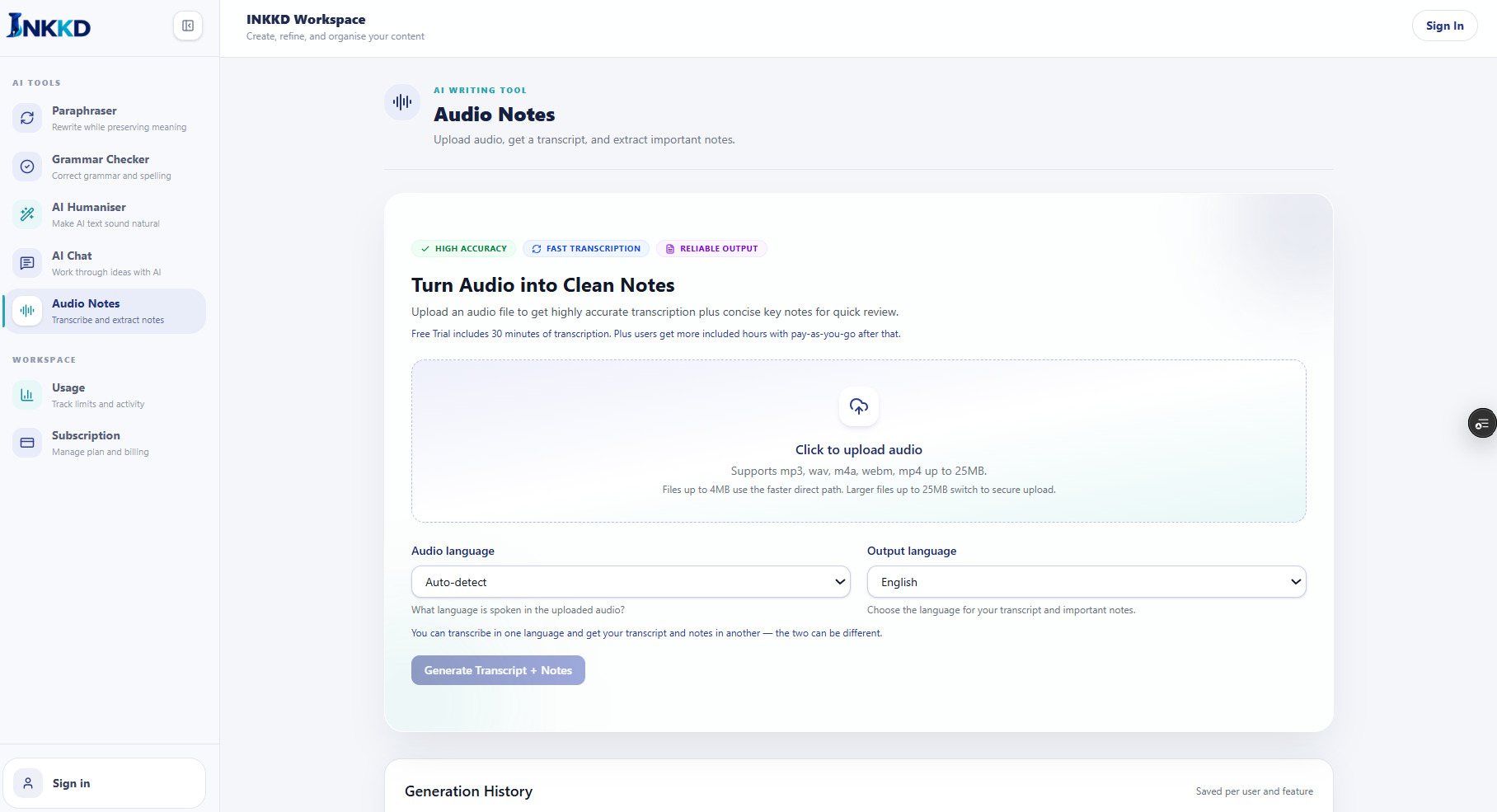Screen dimensions: 1497x812
Task: Open Grammar Checker in sidebar
Action: pos(105,167)
